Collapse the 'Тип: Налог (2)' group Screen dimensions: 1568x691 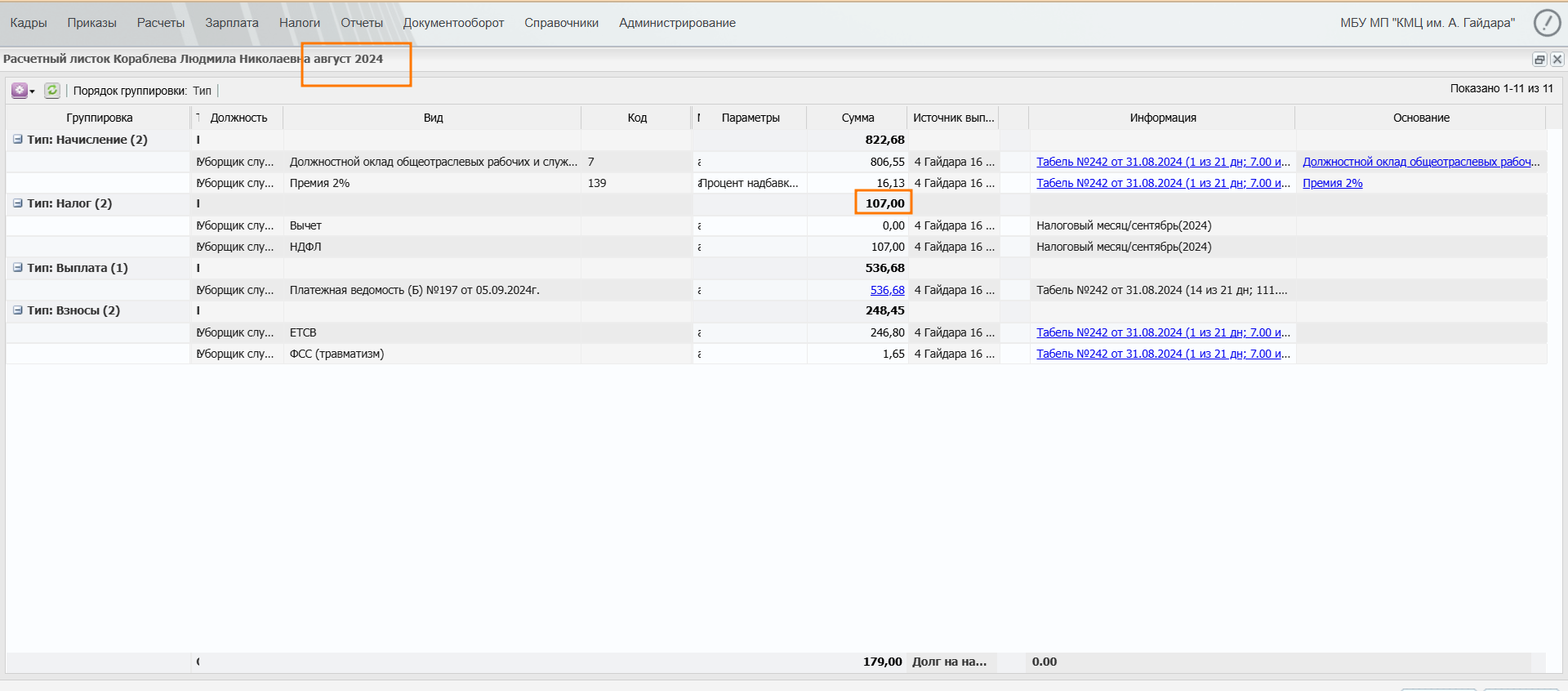17,203
